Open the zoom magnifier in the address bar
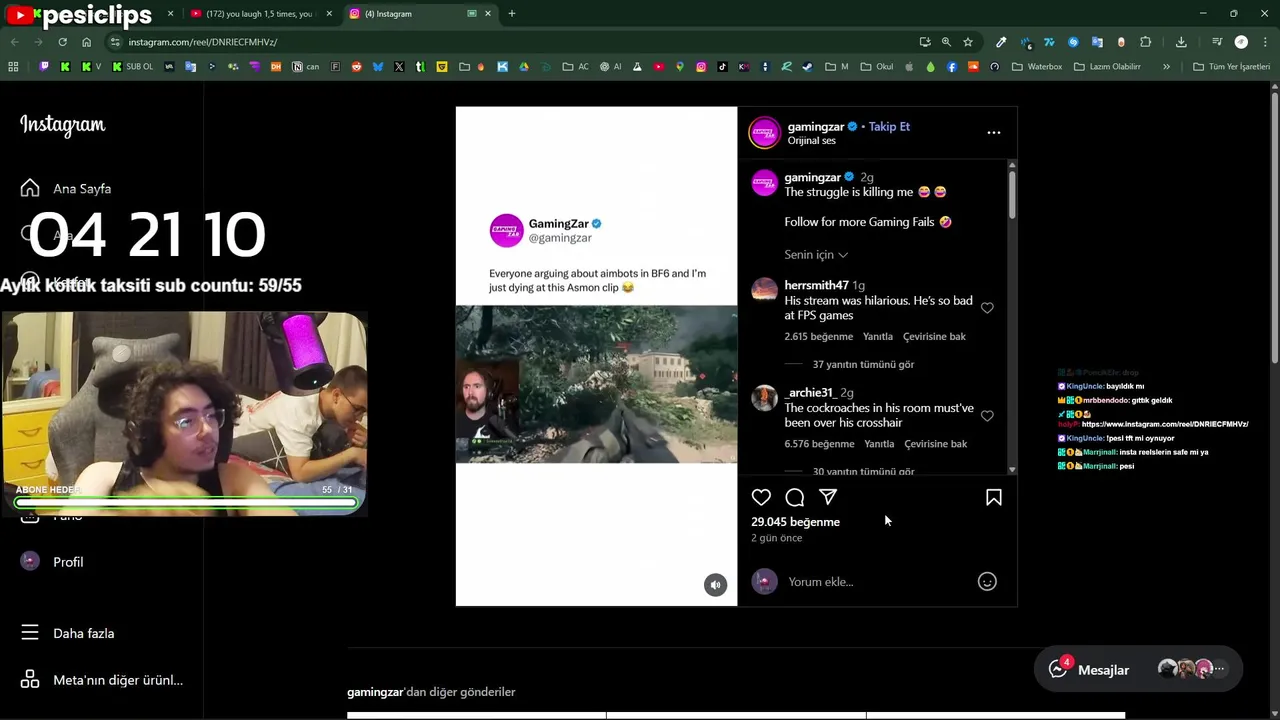This screenshot has width=1280, height=720. (x=946, y=42)
